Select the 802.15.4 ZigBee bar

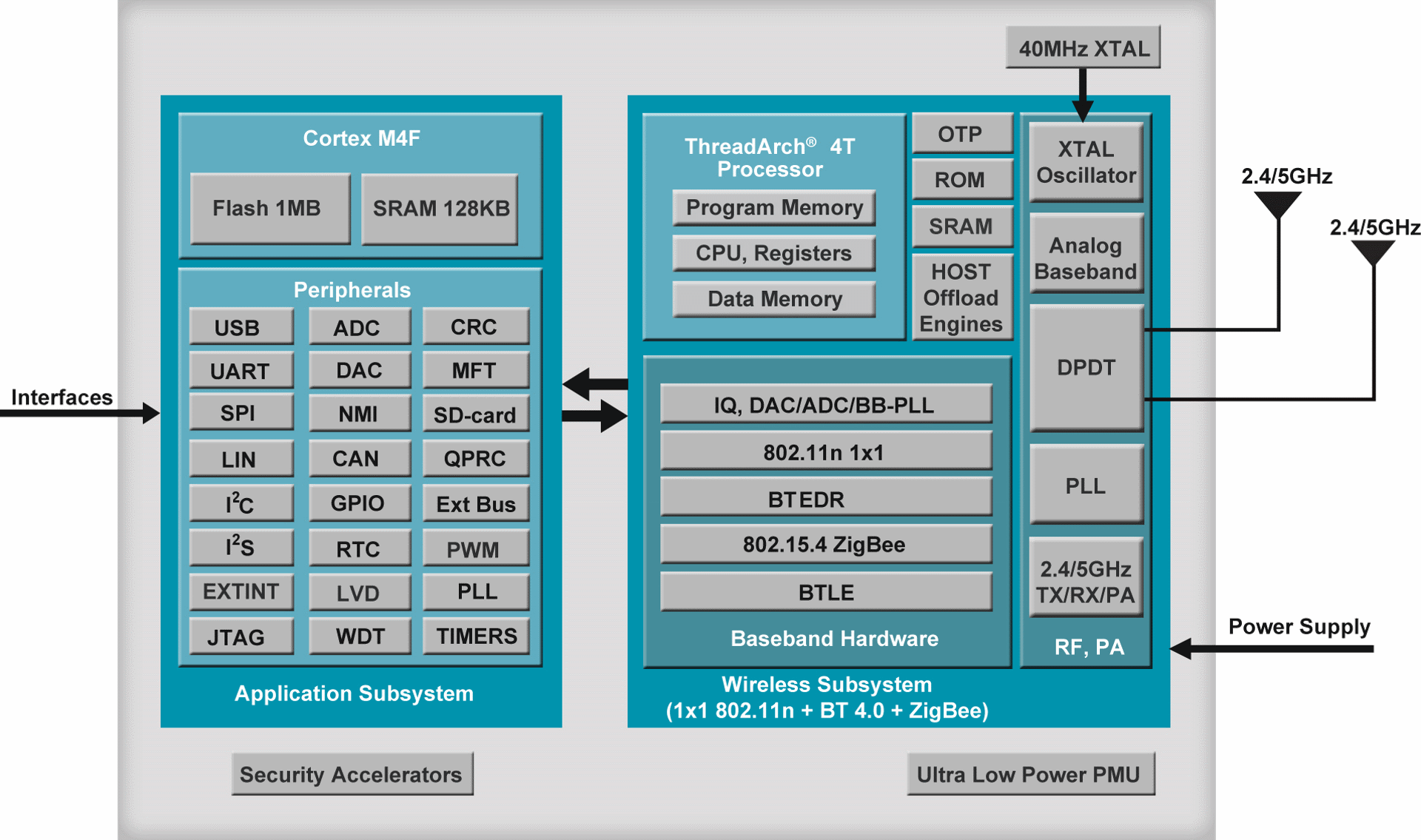click(826, 545)
